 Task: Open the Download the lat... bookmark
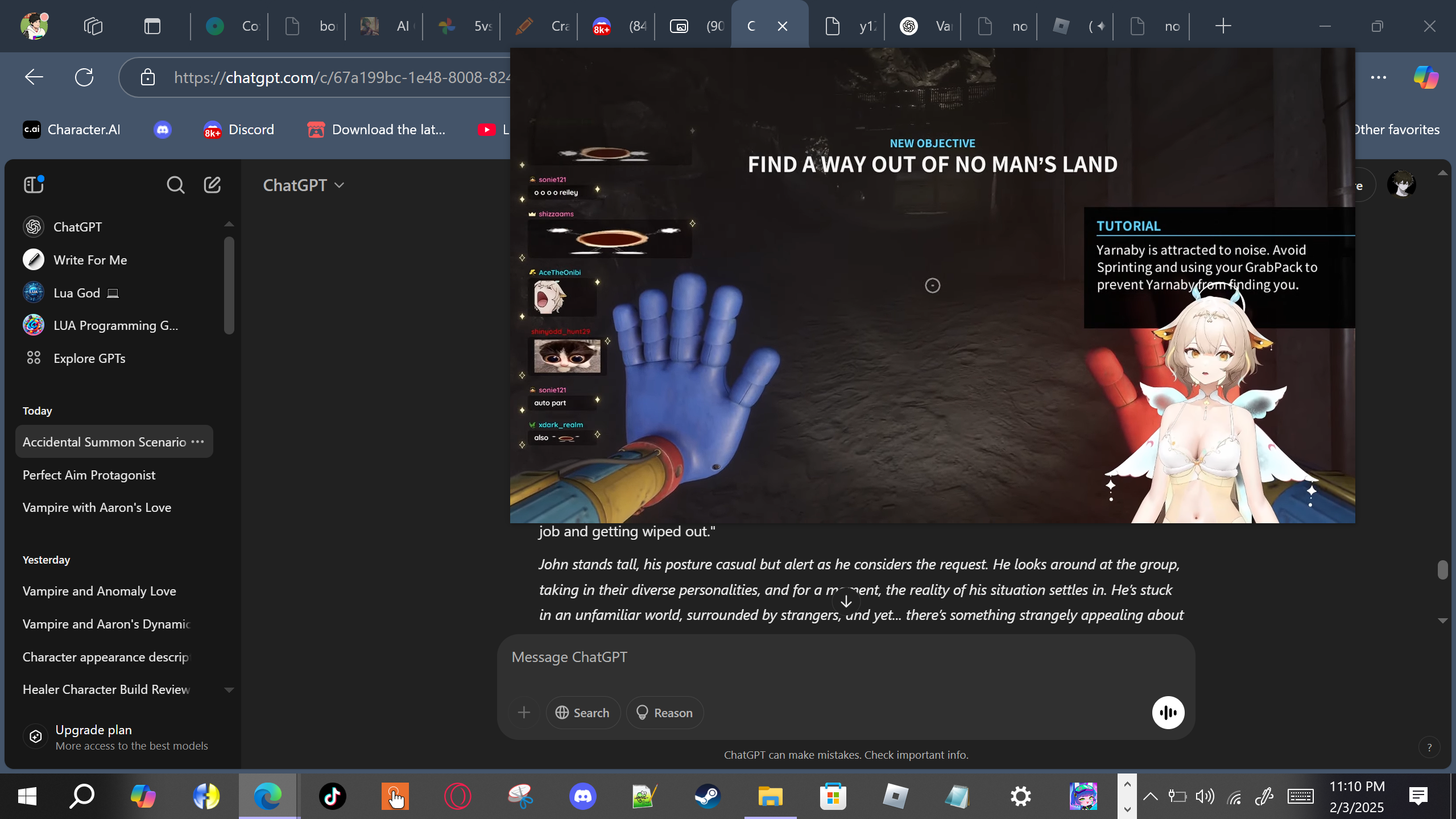377,130
